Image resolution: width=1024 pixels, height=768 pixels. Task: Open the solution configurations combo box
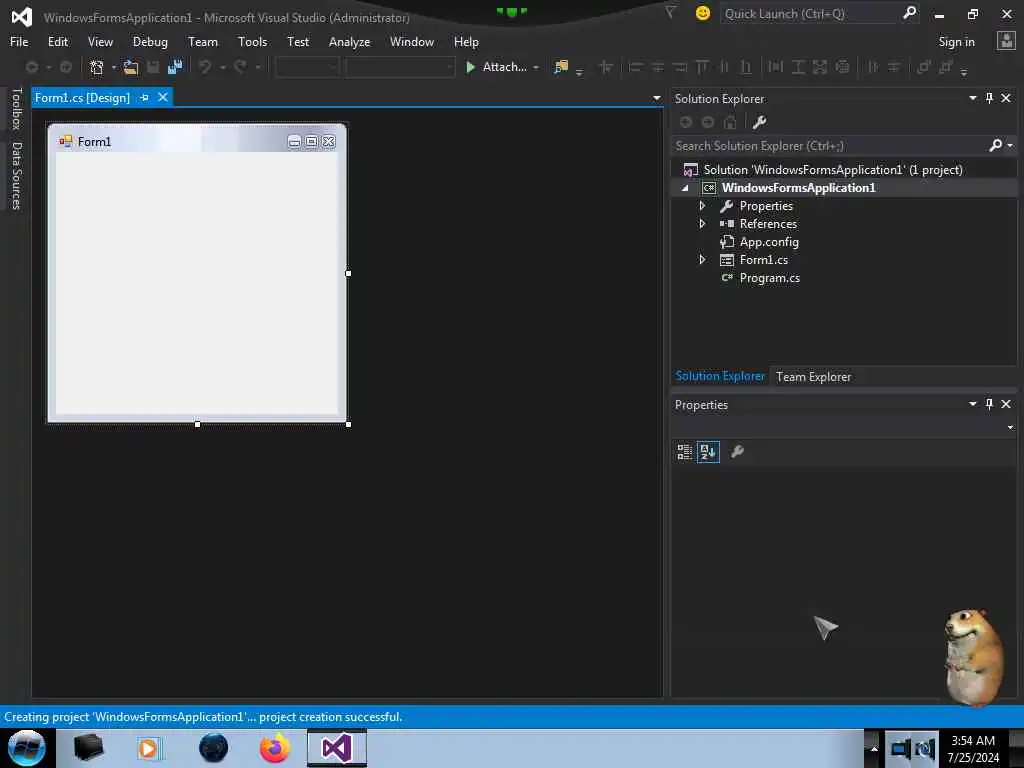click(x=307, y=67)
